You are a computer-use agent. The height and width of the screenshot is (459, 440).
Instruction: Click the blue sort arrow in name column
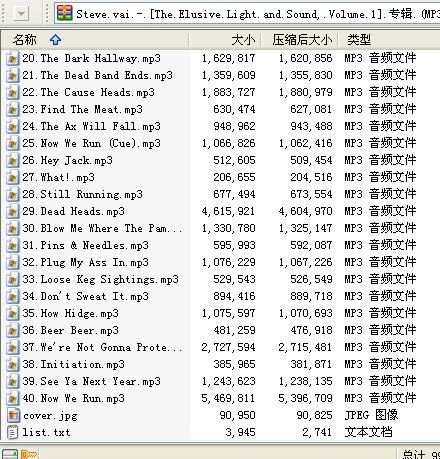pos(55,40)
